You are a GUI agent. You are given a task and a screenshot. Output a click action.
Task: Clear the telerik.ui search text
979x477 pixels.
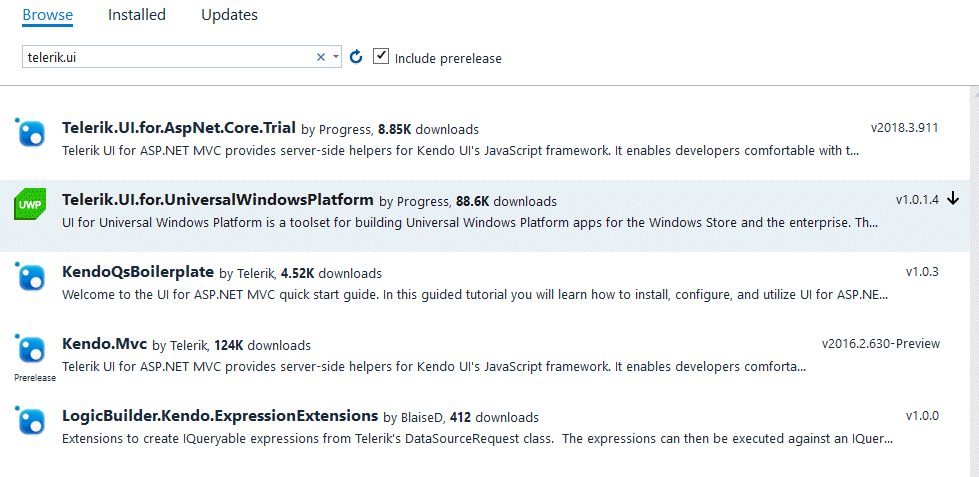[321, 58]
